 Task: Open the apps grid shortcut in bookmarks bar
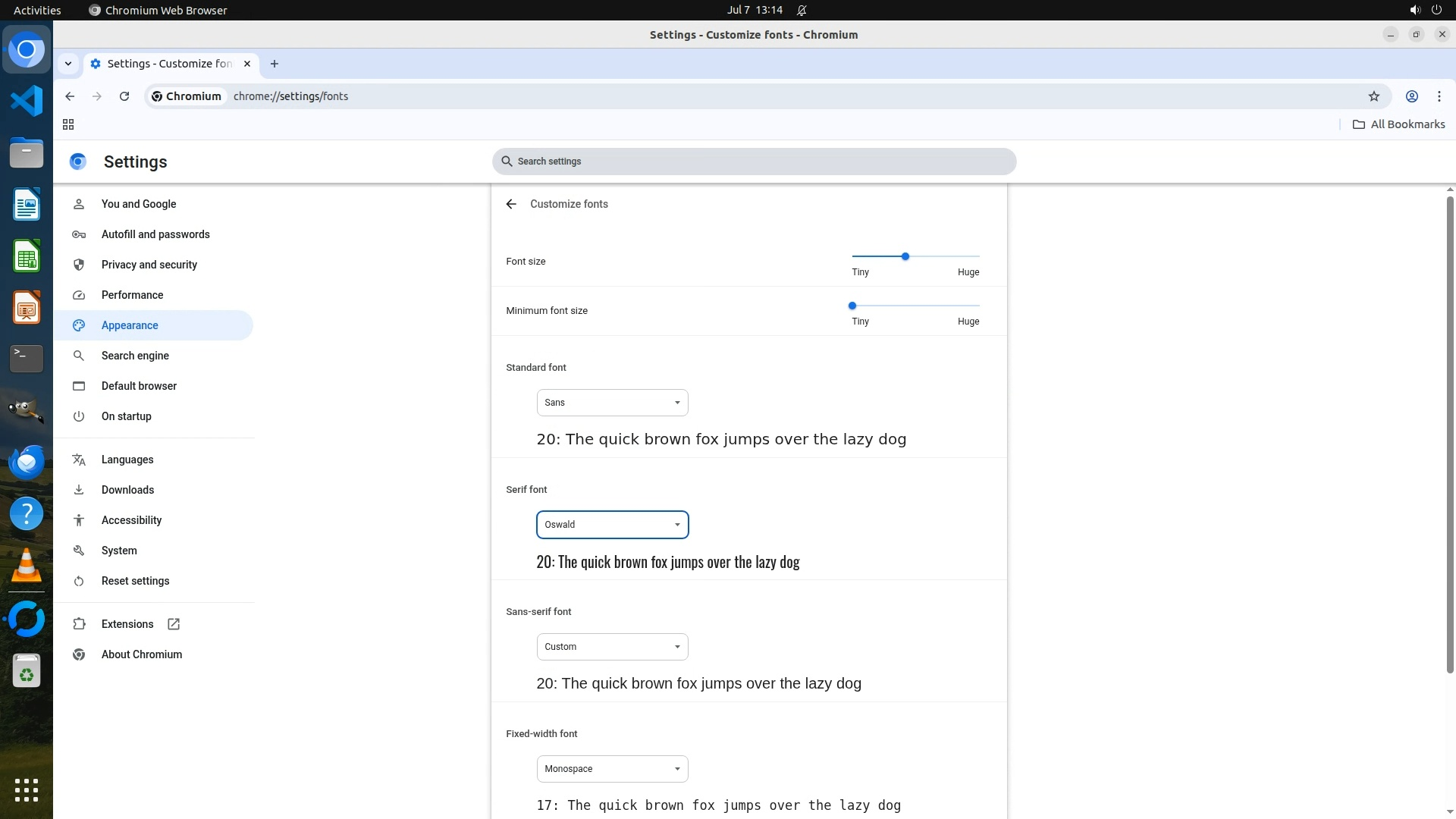point(68,124)
